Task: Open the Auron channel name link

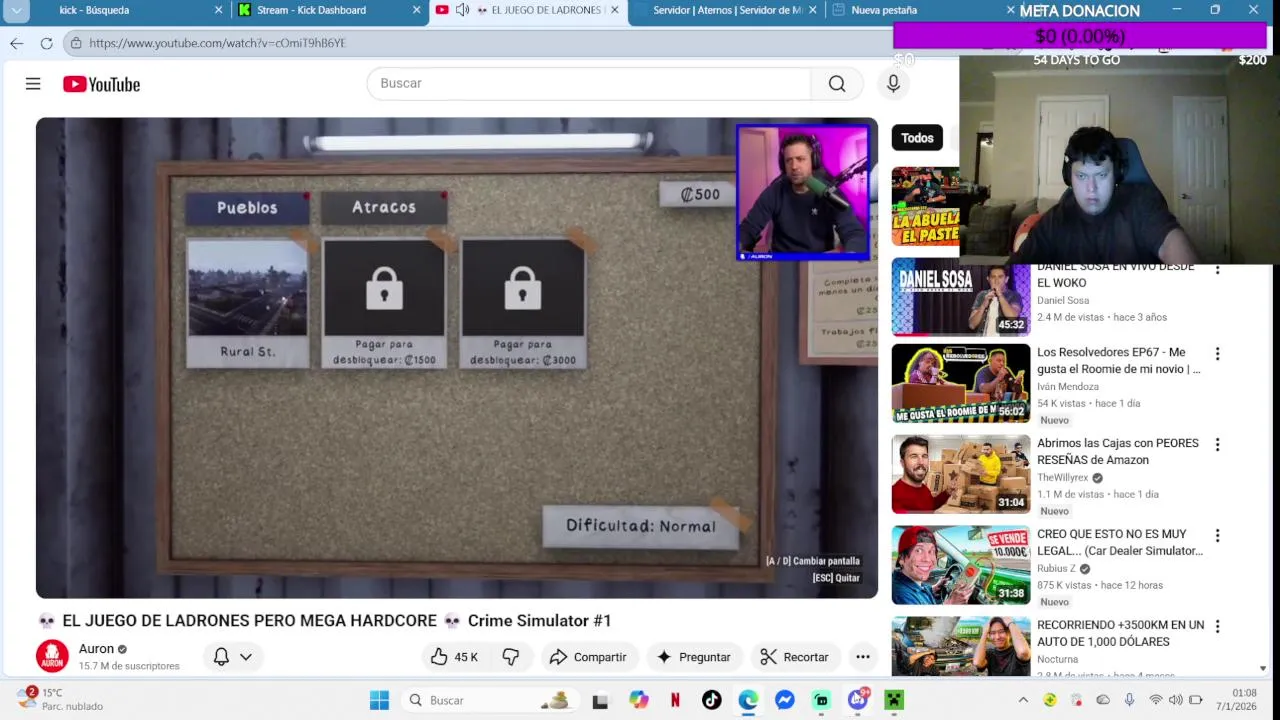Action: point(97,648)
